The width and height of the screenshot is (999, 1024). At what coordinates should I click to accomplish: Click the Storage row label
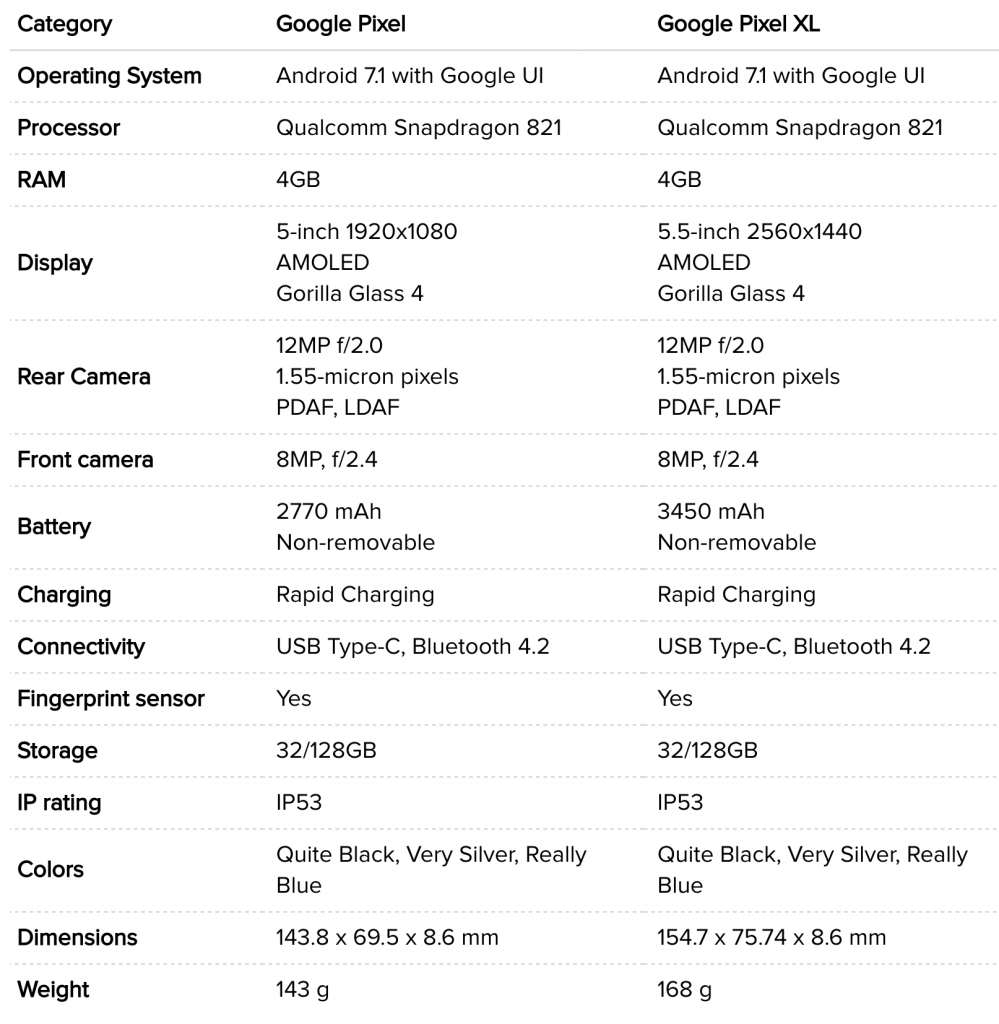[57, 751]
